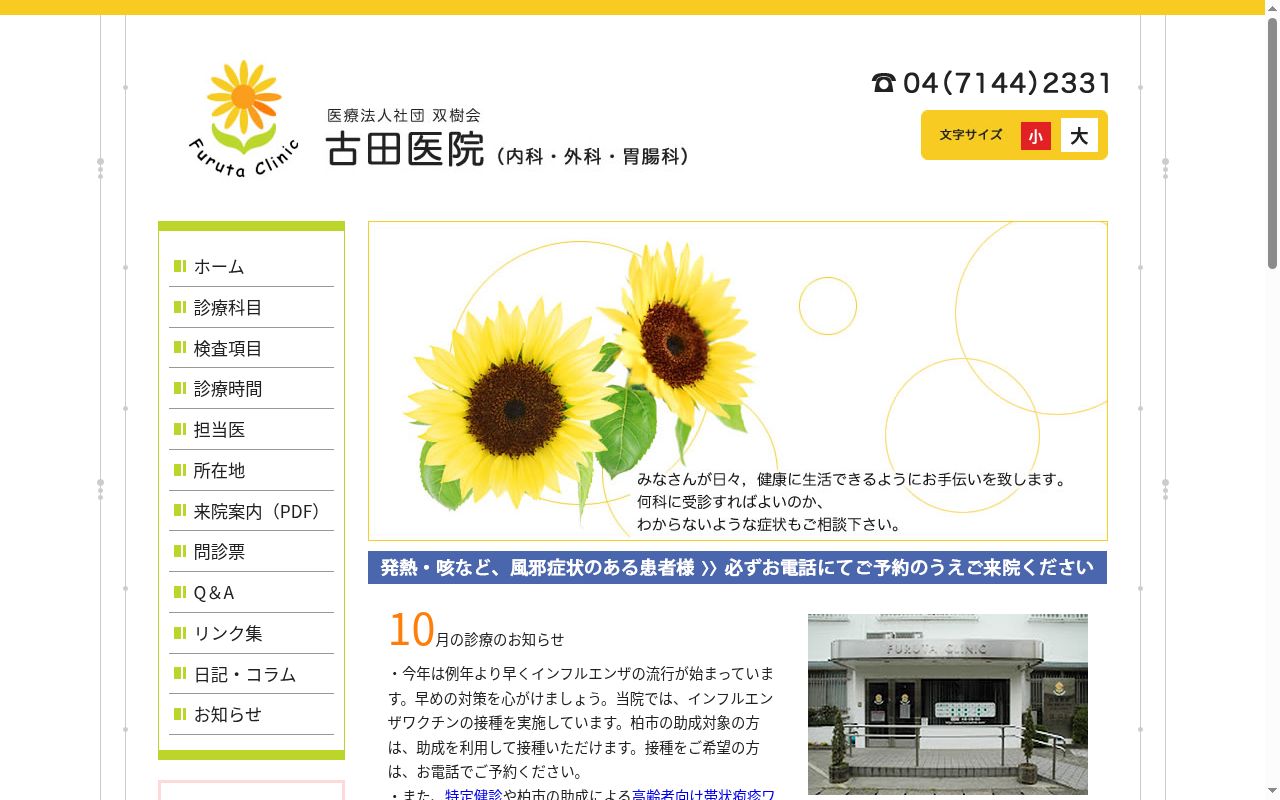Viewport: 1280px width, 800px height.
Task: Open the 来院案内（PDF）link
Action: (251, 511)
